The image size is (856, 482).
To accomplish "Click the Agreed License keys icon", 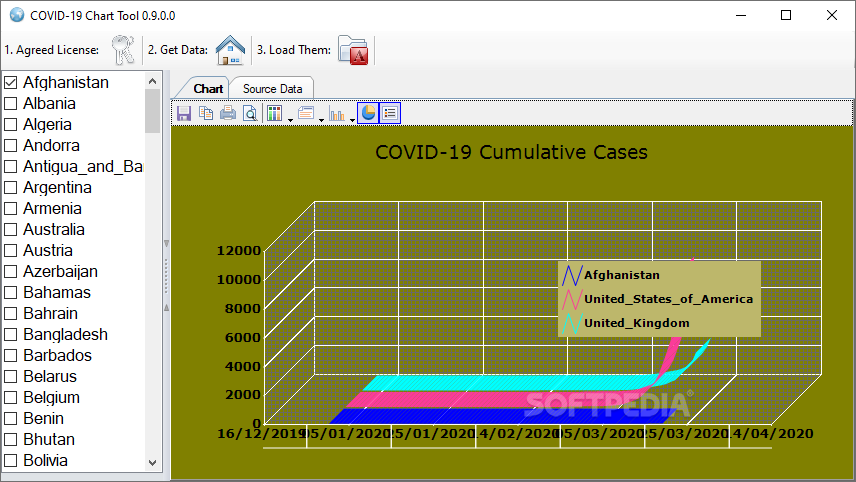I will [x=123, y=50].
